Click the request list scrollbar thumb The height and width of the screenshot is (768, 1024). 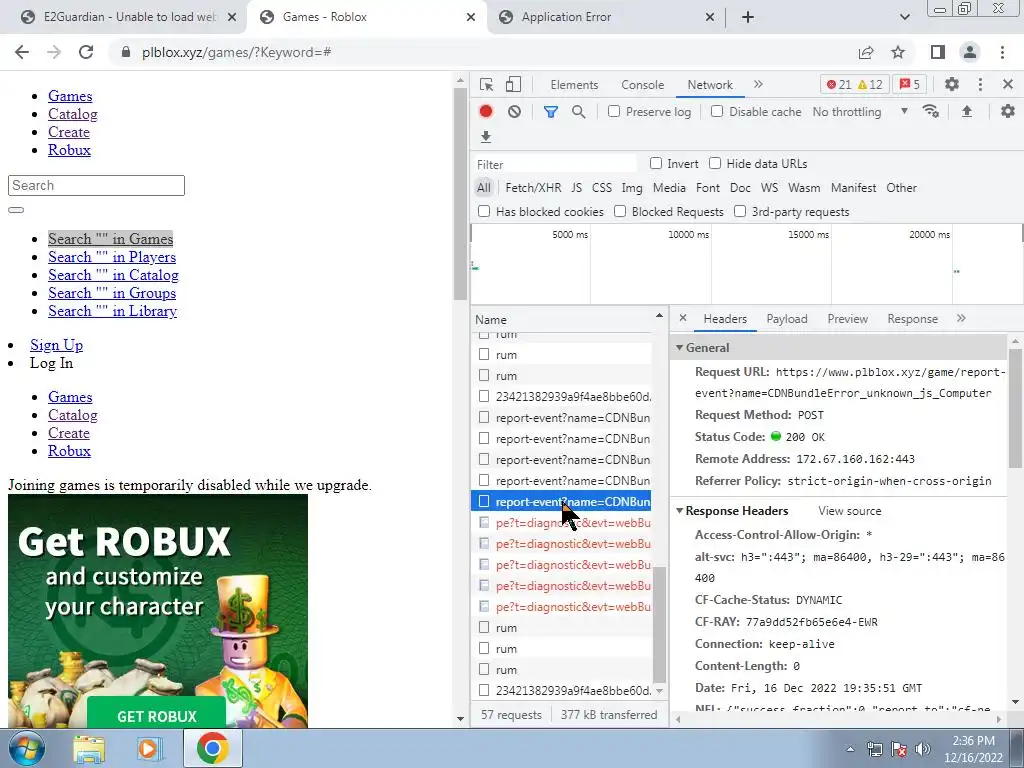coord(659,624)
